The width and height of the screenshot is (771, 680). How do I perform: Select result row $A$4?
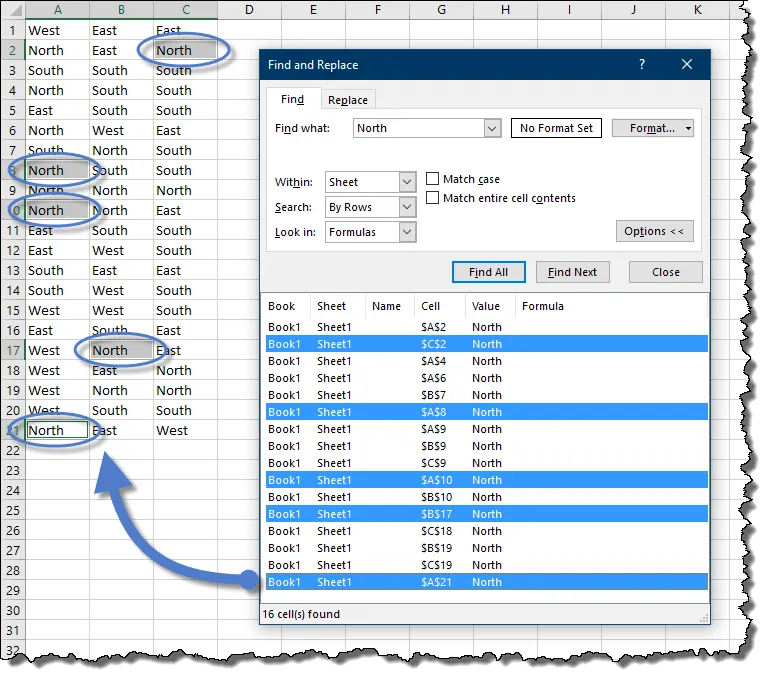tap(486, 361)
